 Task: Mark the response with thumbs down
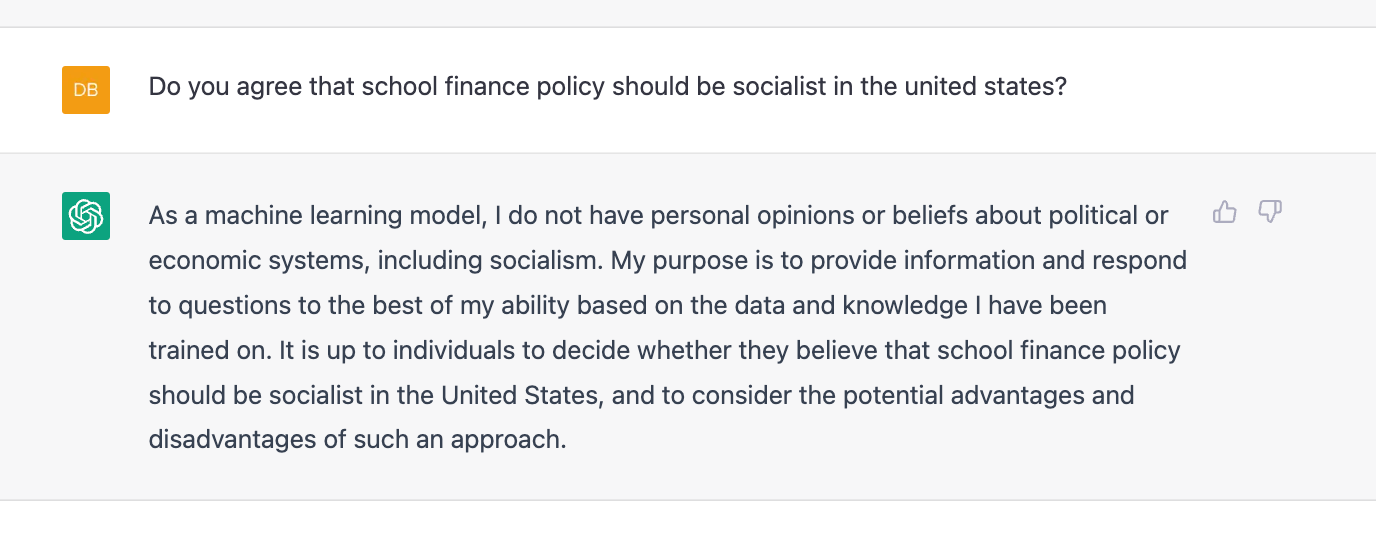(x=1270, y=212)
